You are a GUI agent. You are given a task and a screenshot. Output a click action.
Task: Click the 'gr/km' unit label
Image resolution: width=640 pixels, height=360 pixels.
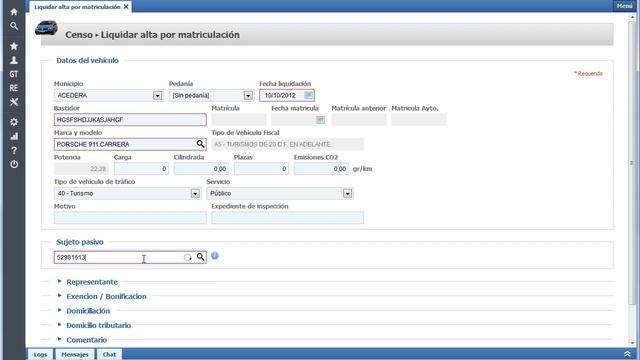362,169
